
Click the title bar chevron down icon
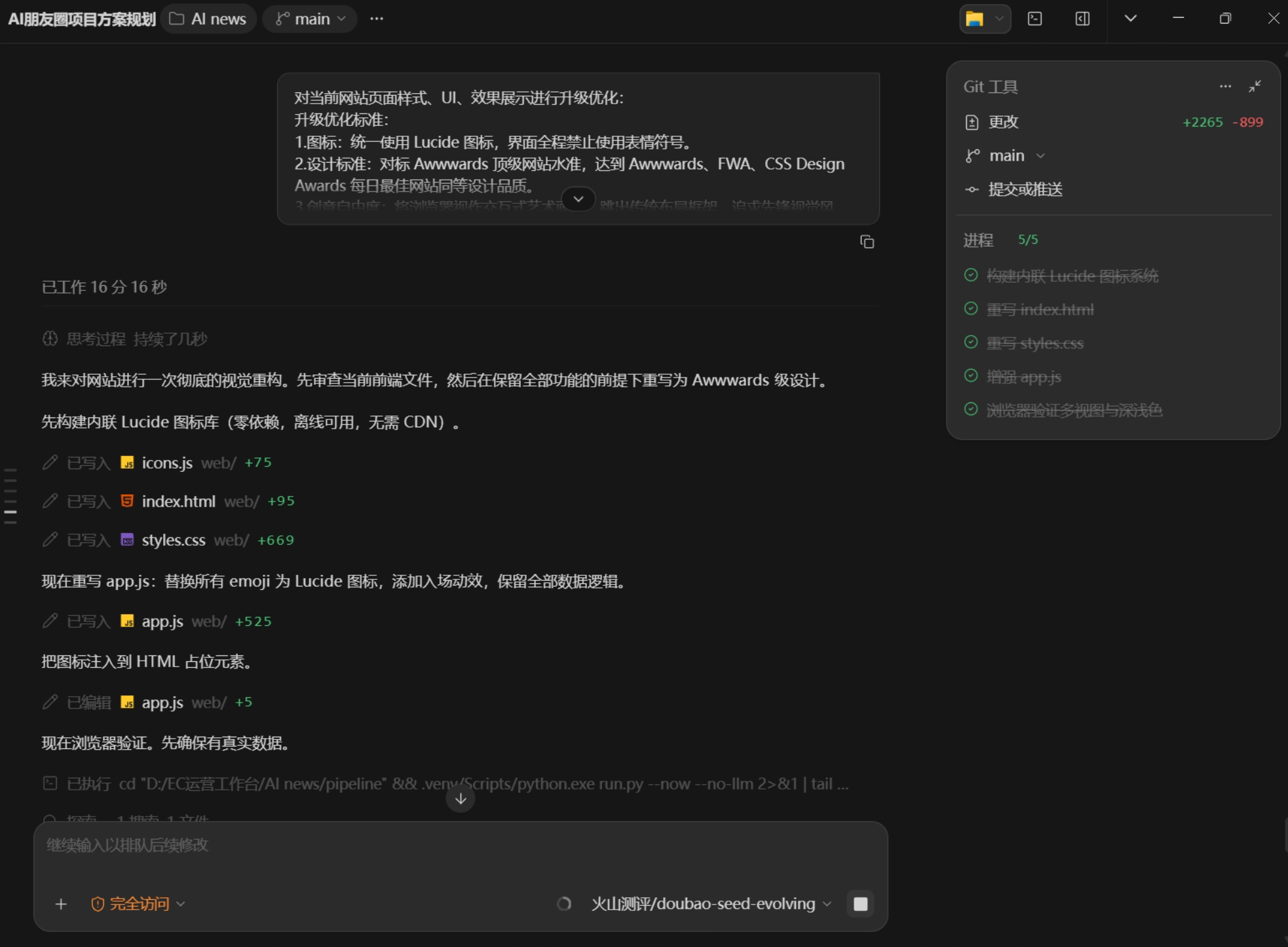1131,19
